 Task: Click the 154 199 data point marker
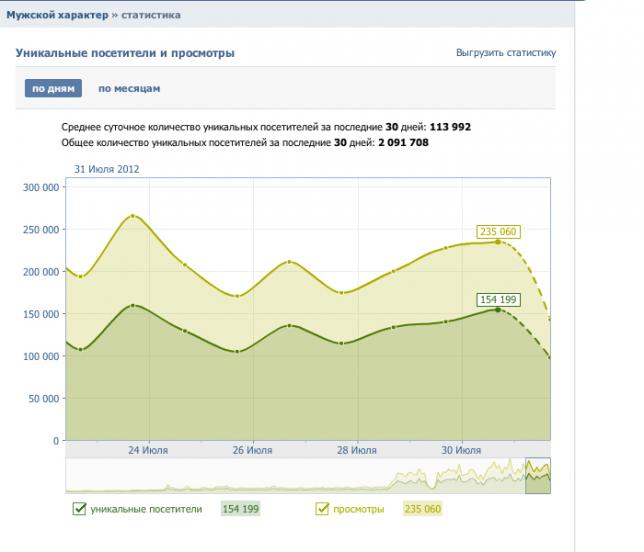(x=498, y=310)
